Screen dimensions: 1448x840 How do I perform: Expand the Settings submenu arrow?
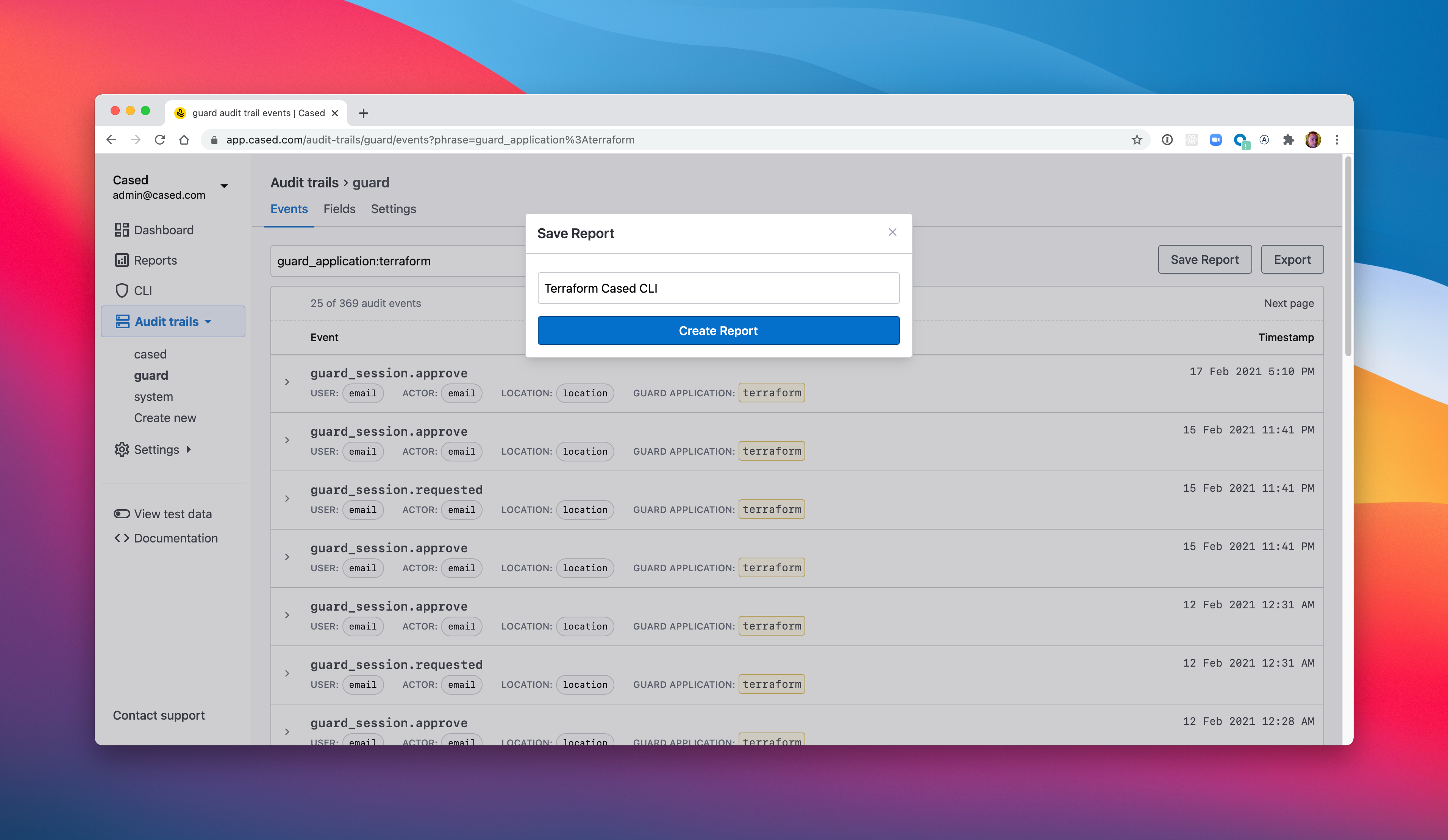tap(189, 450)
